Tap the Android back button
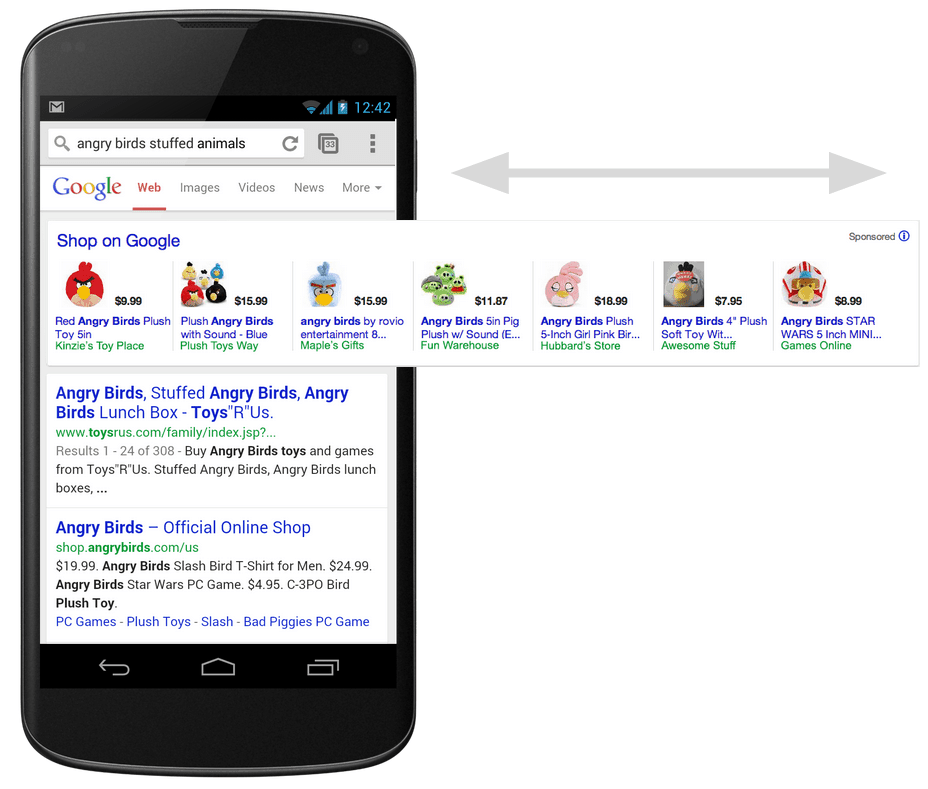Viewport: 928px width, 789px height. (x=114, y=668)
